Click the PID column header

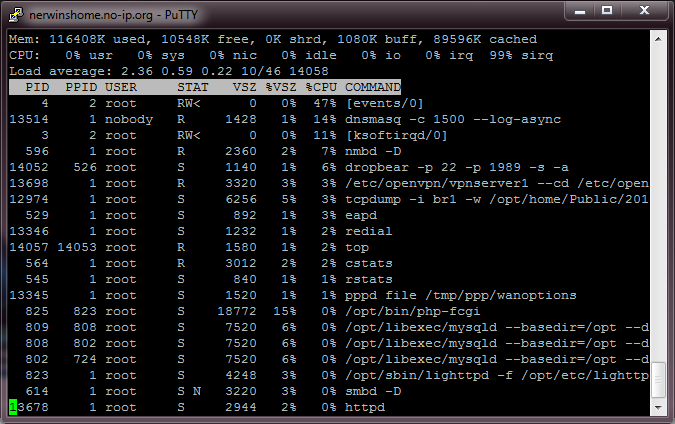click(x=36, y=87)
